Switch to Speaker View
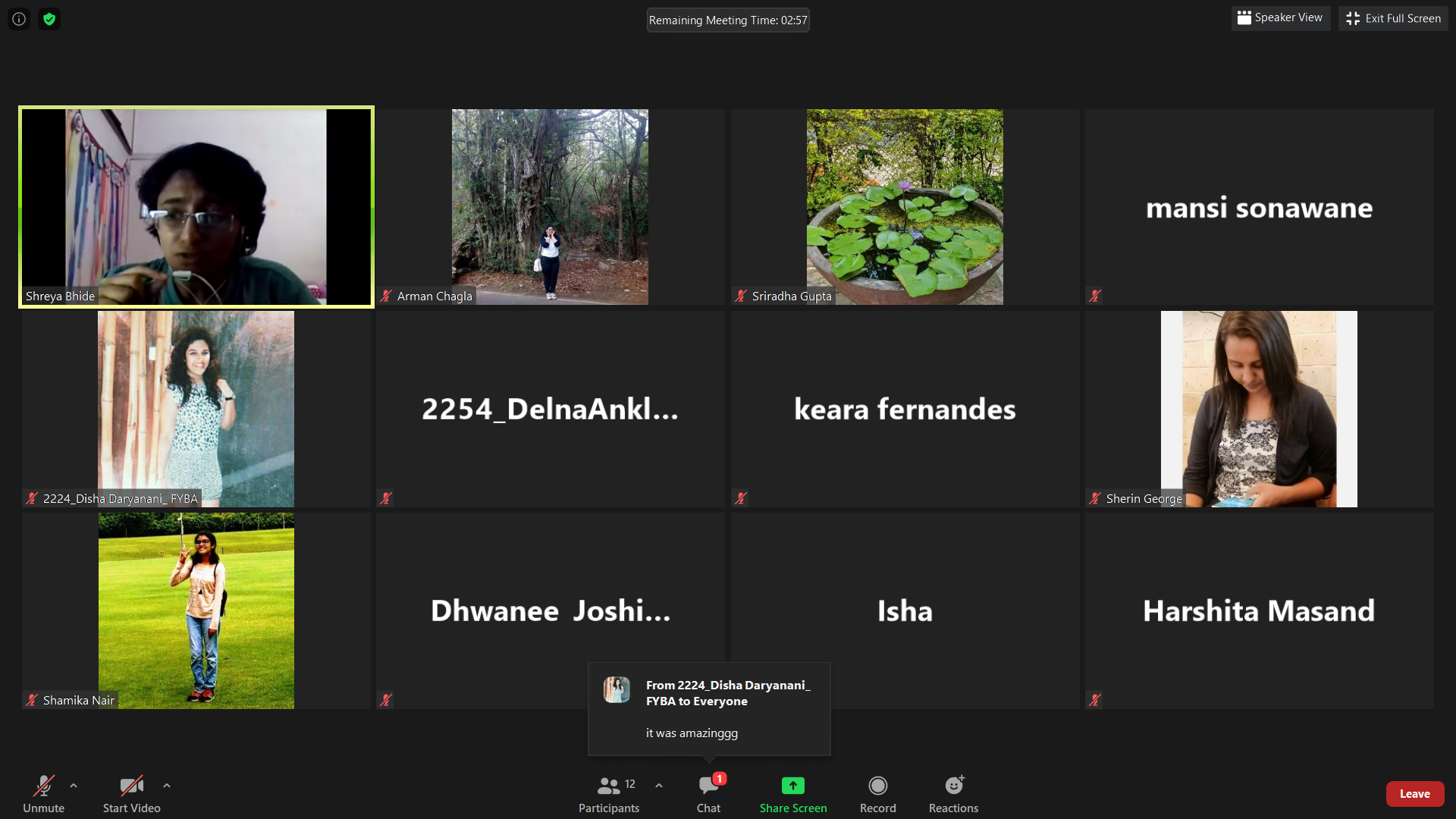This screenshot has height=819, width=1456. (1280, 18)
